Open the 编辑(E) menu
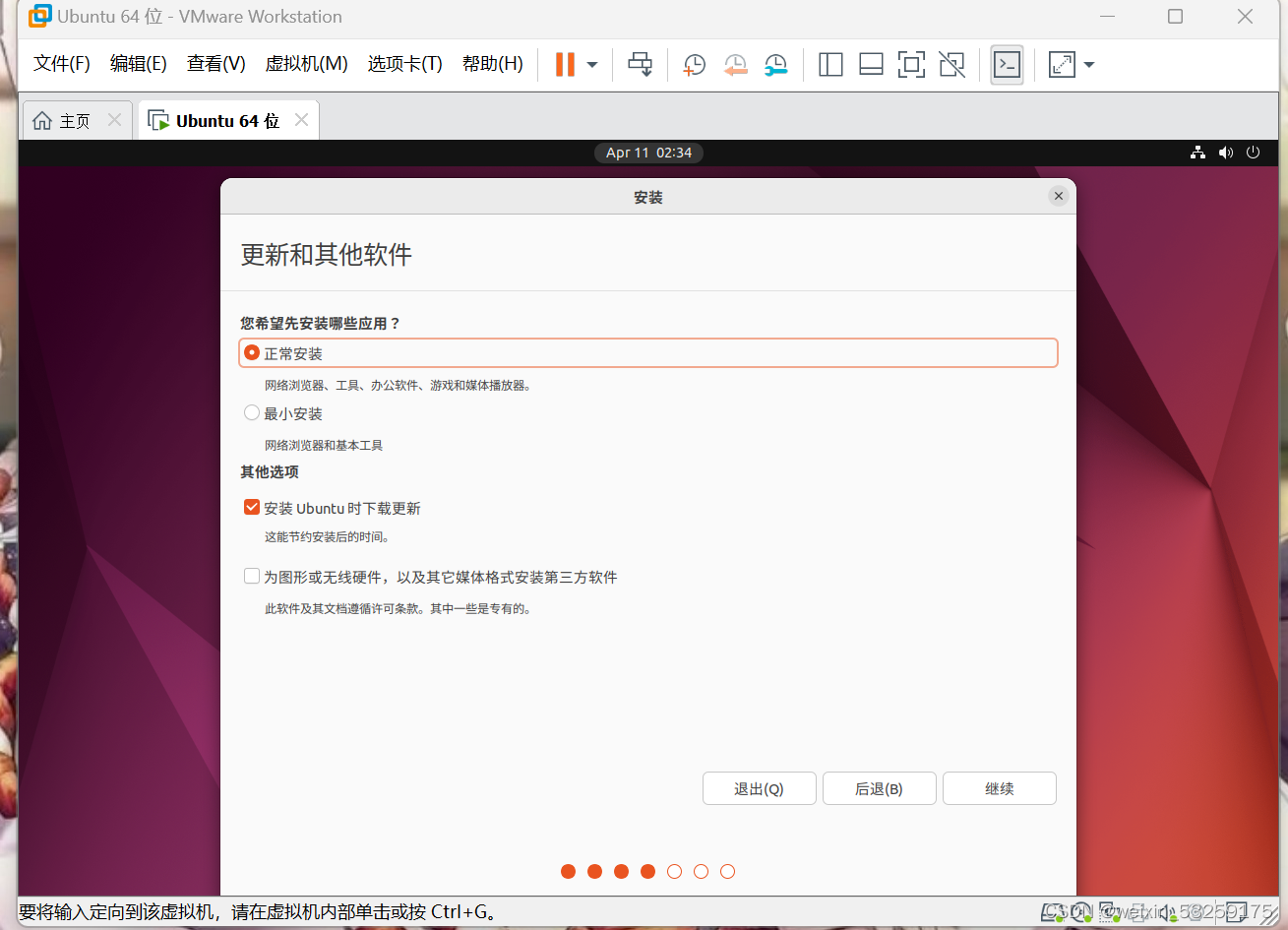1288x930 pixels. 139,64
